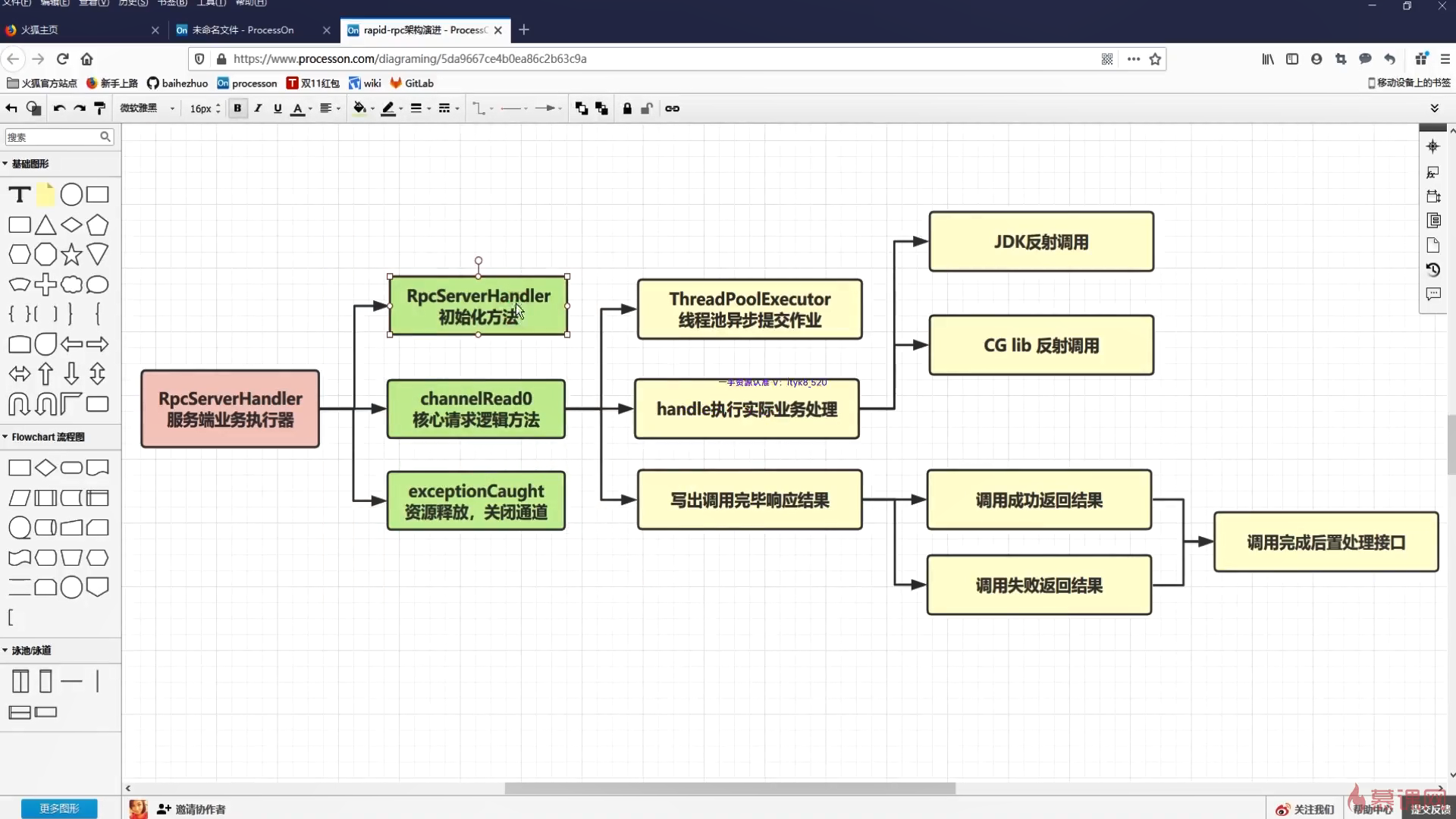
Task: Click the undo arrow in toolbar
Action: point(59,108)
